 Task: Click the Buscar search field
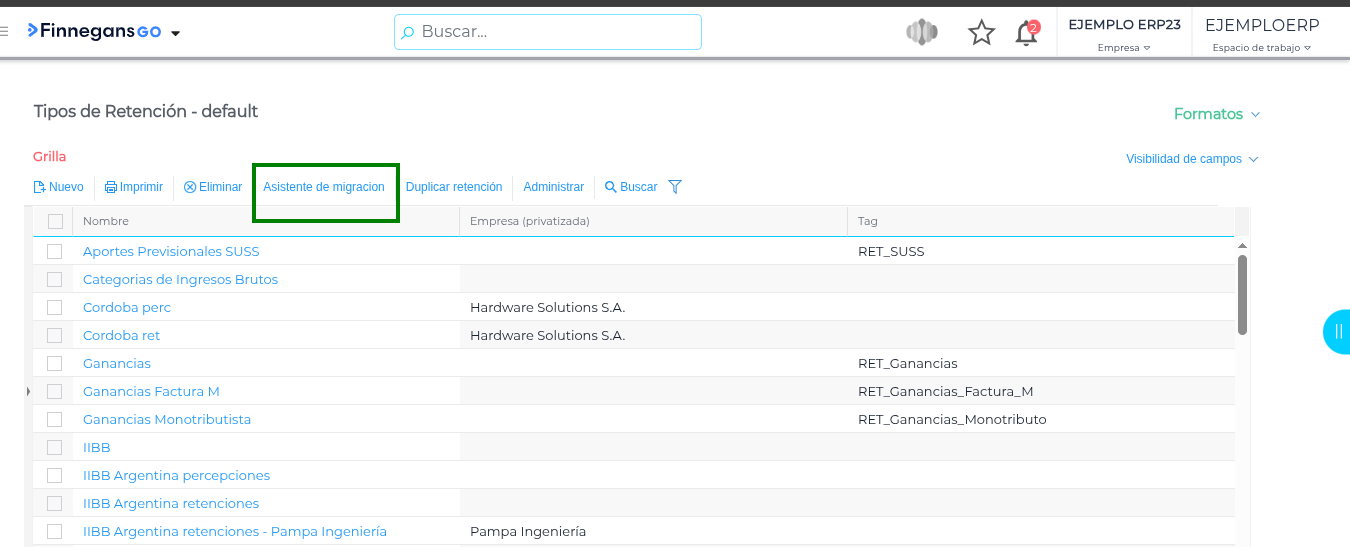pos(548,32)
